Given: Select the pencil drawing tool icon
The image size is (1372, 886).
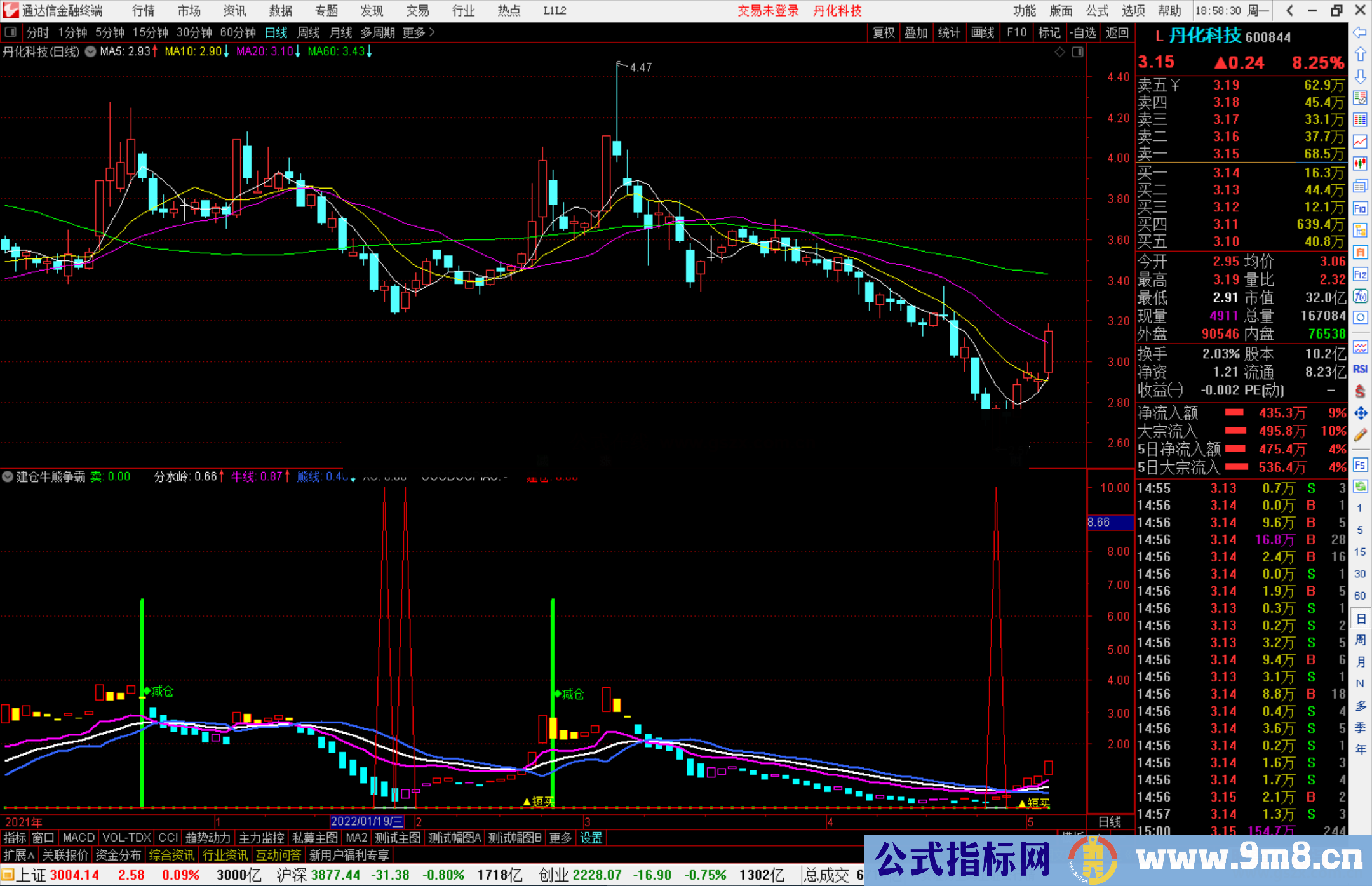Looking at the screenshot, I should pyautogui.click(x=1360, y=435).
